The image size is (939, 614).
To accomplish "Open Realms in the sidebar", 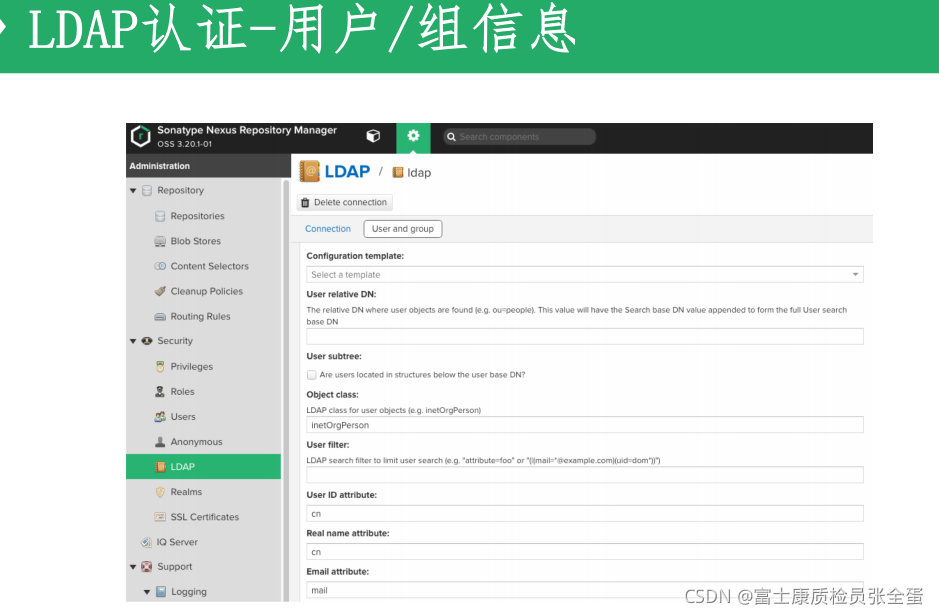I will pyautogui.click(x=186, y=492).
